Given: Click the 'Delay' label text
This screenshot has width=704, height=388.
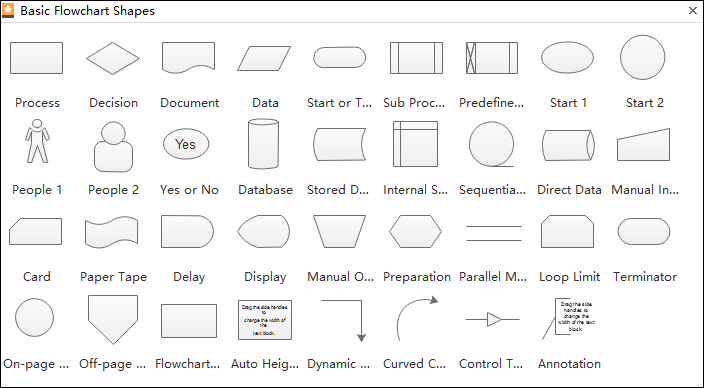Looking at the screenshot, I should (x=189, y=277).
